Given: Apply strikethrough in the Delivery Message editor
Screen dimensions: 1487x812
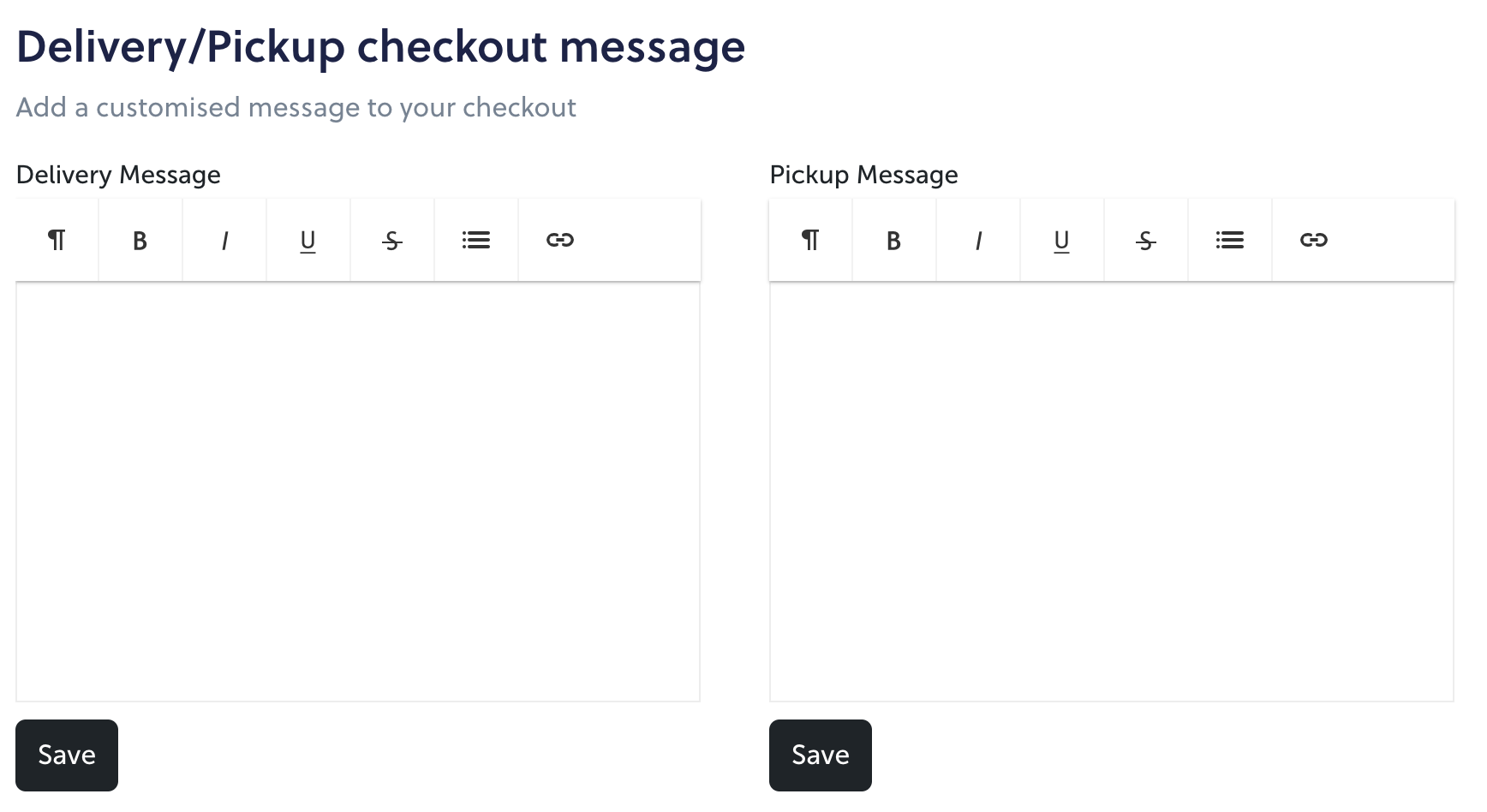Looking at the screenshot, I should click(x=392, y=240).
